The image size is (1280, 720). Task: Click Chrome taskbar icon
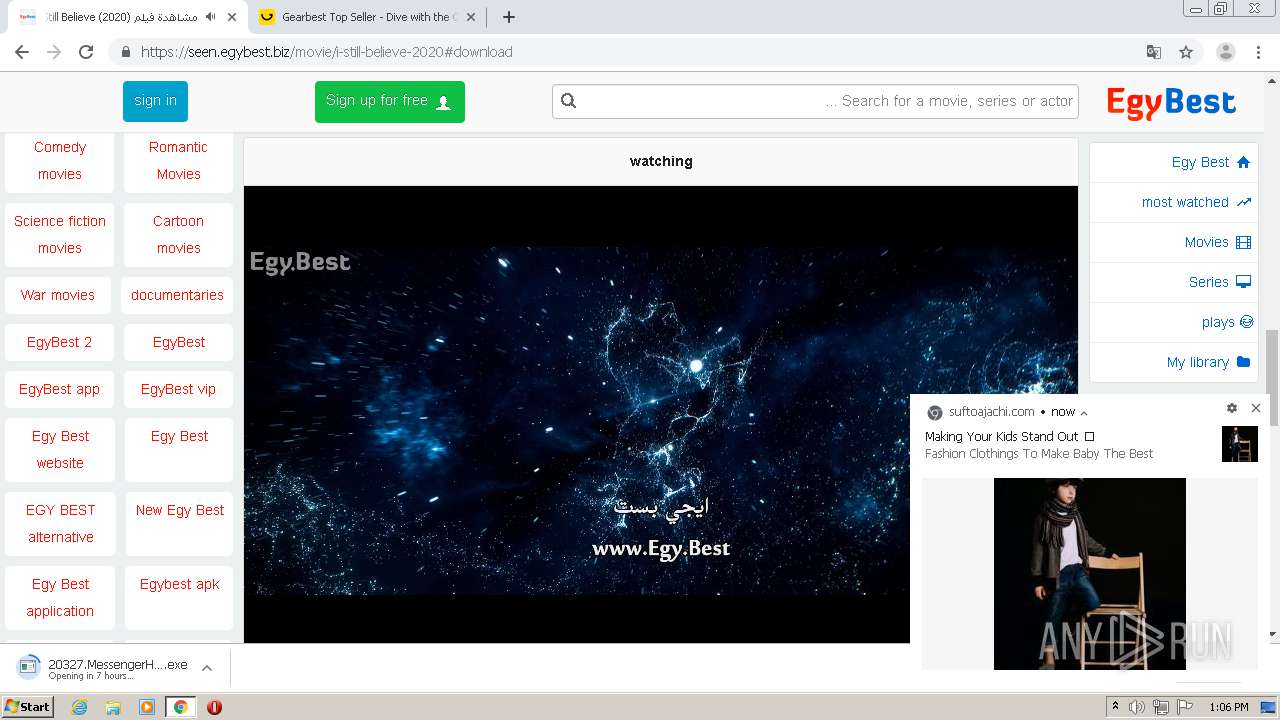pos(180,707)
